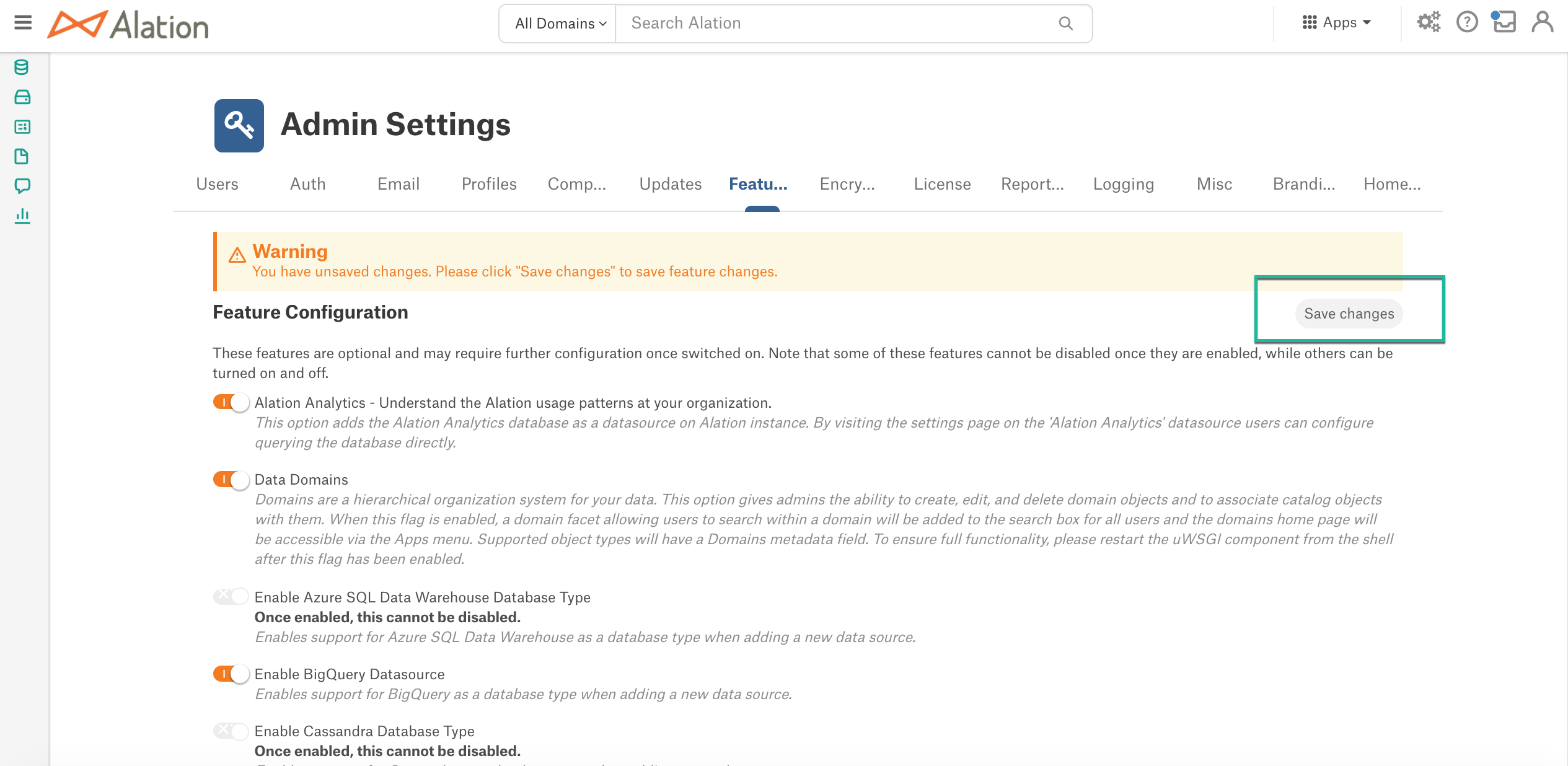Switch to the Encry... tab
This screenshot has height=766, width=1568.
(x=847, y=184)
